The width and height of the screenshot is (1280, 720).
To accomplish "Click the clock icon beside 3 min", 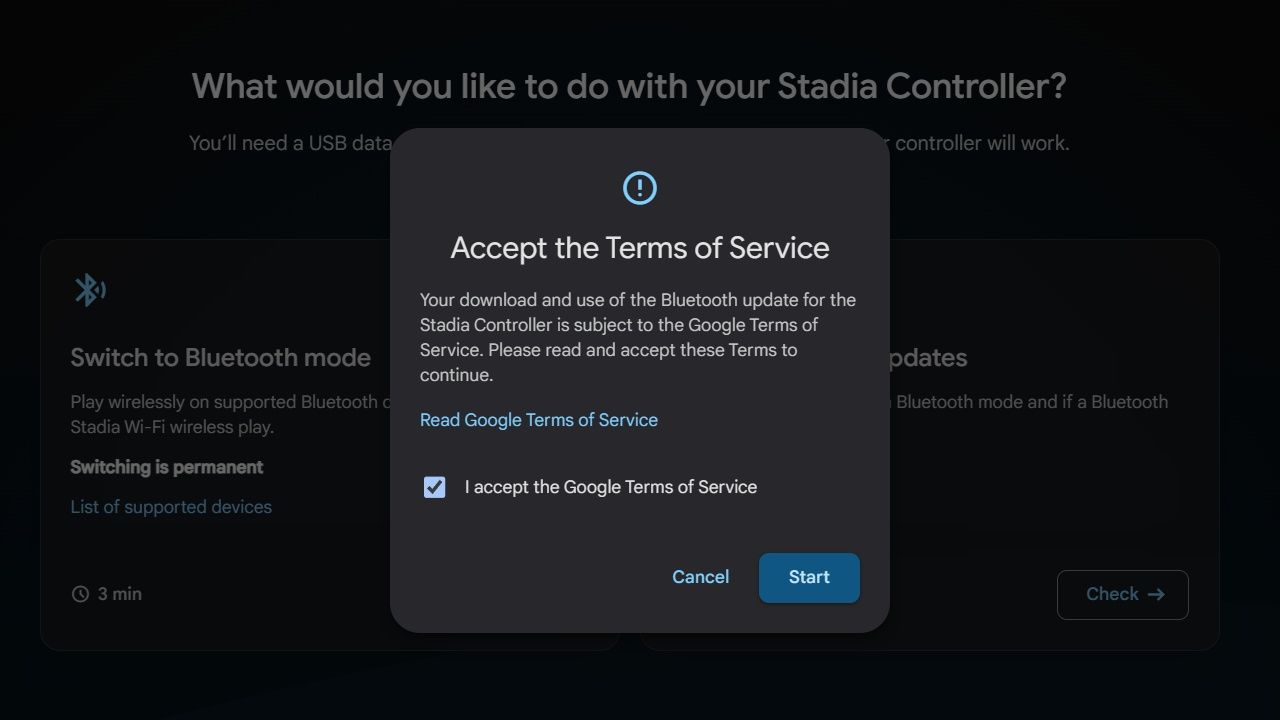I will pyautogui.click(x=80, y=594).
